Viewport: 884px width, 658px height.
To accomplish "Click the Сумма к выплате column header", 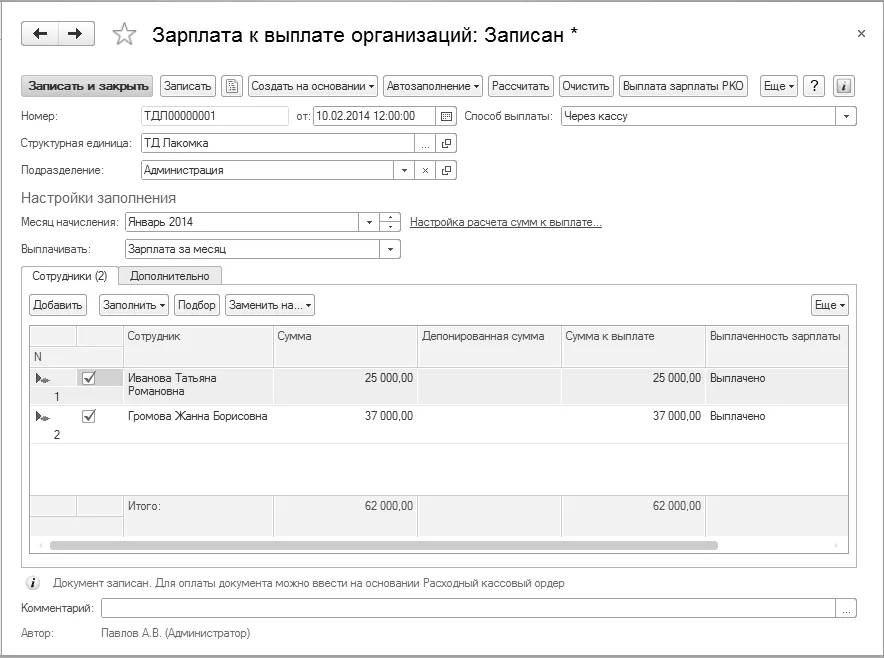I will pos(633,346).
